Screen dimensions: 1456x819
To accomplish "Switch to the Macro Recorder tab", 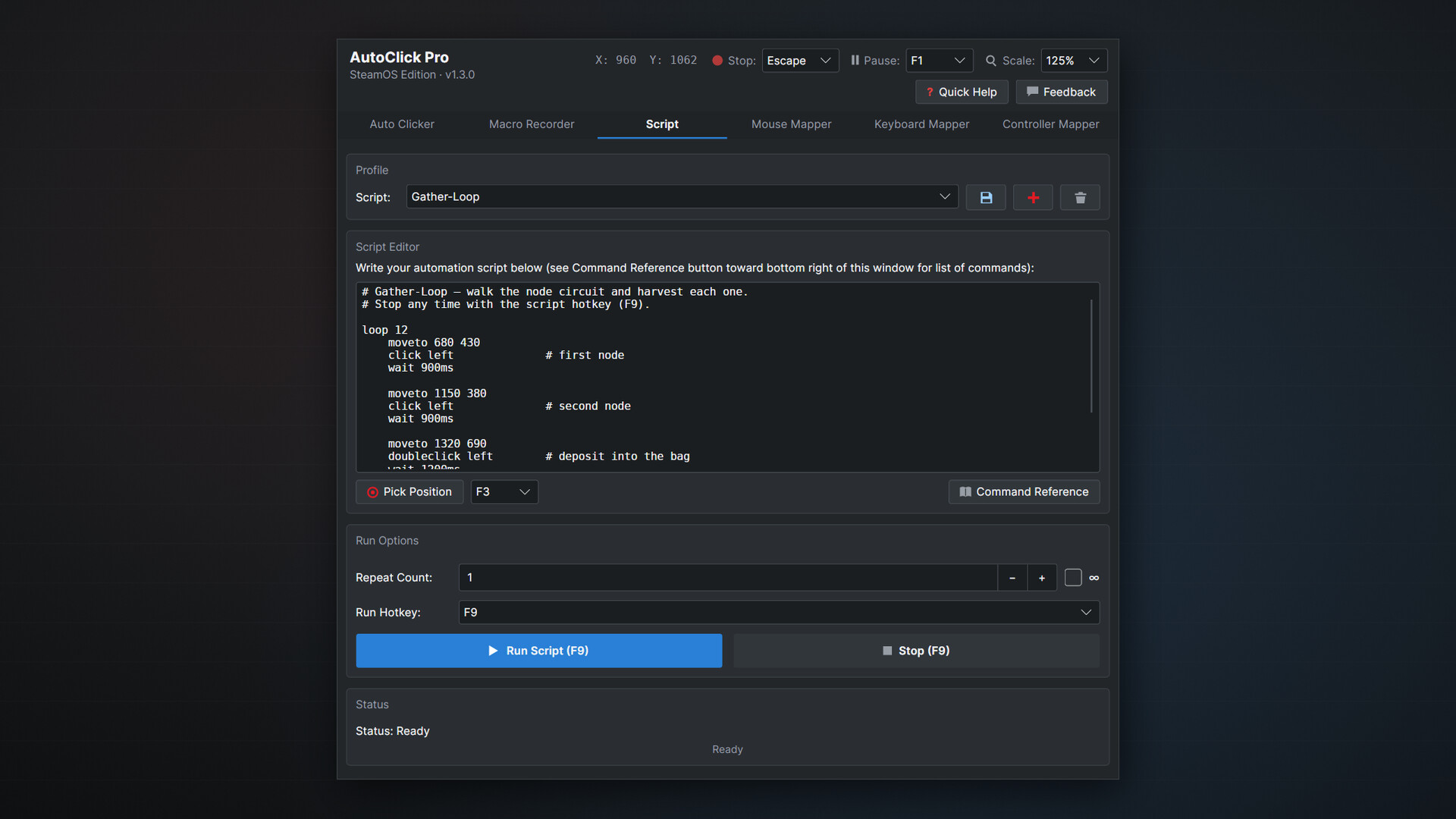I will click(532, 124).
